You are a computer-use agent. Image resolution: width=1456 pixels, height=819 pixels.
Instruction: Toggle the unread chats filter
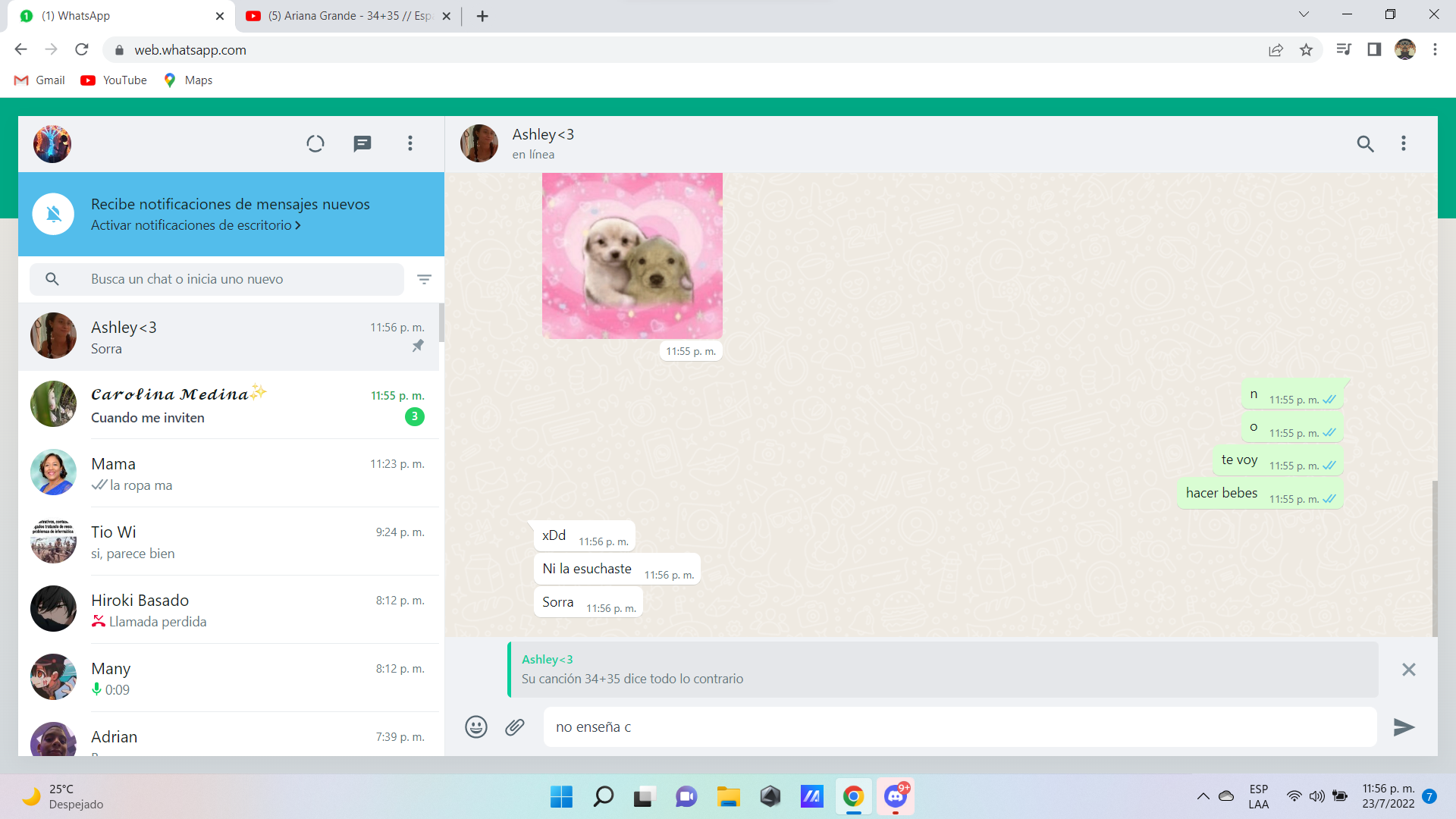coord(424,279)
